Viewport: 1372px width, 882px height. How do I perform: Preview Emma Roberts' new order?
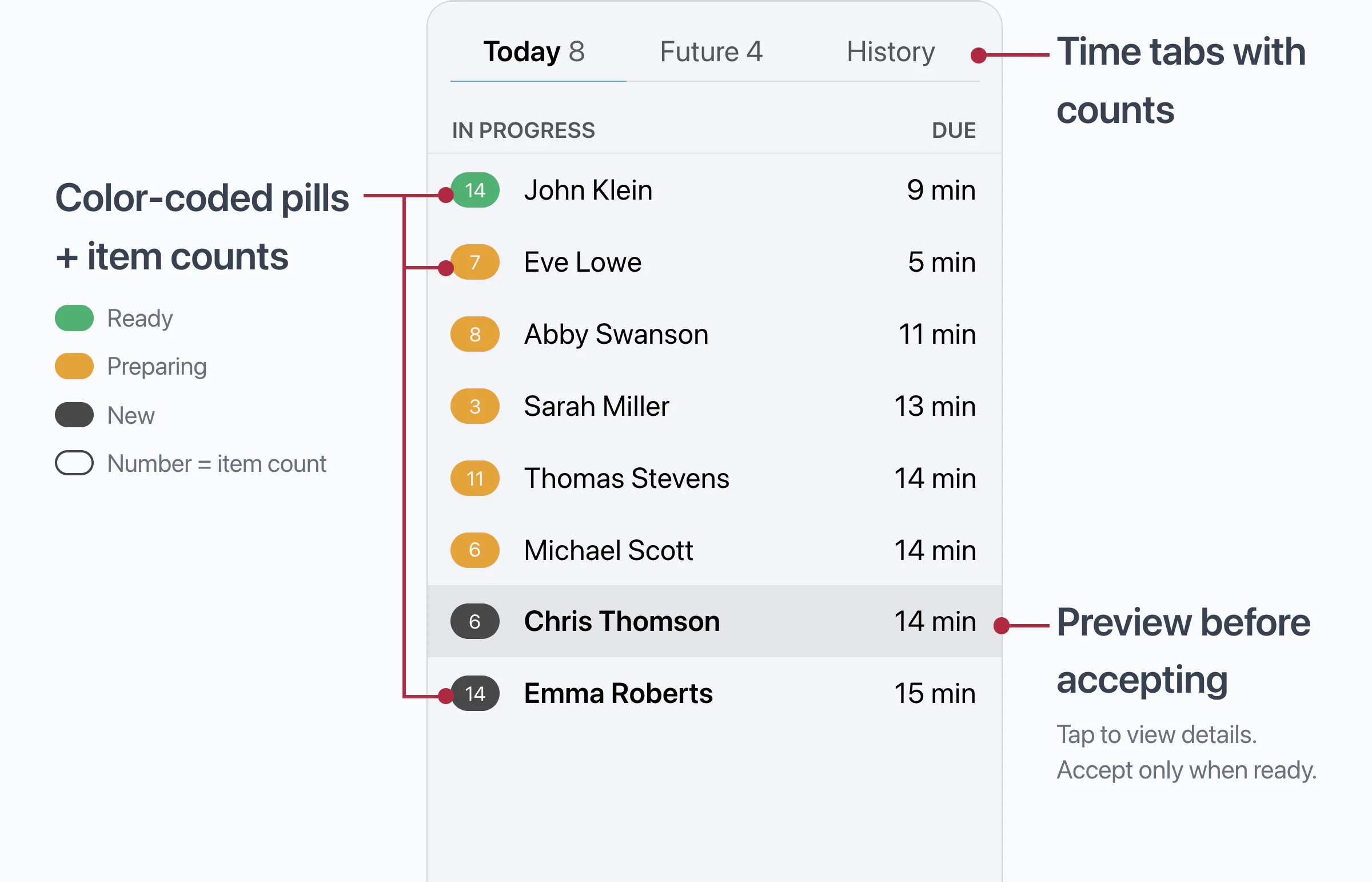tap(715, 694)
